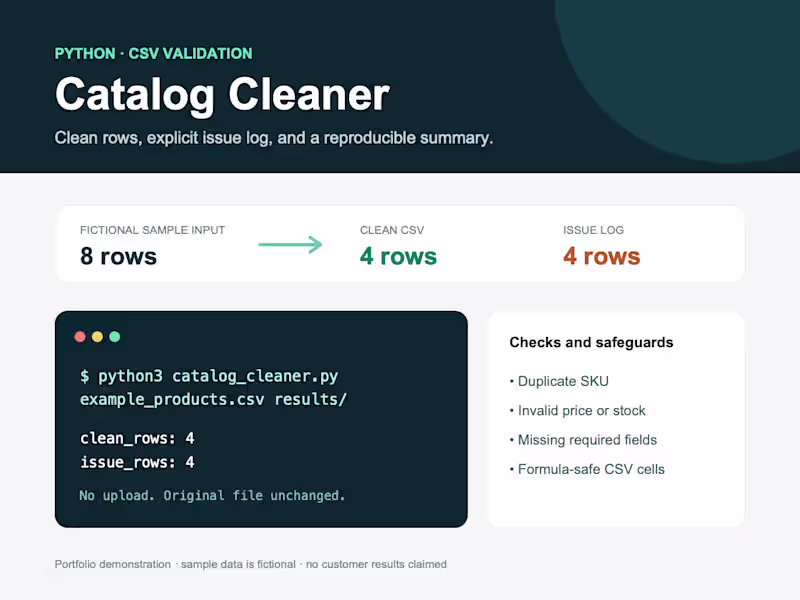Click the green arrow between input and Clean CSV
Viewport: 800px width, 600px height.
tap(290, 245)
